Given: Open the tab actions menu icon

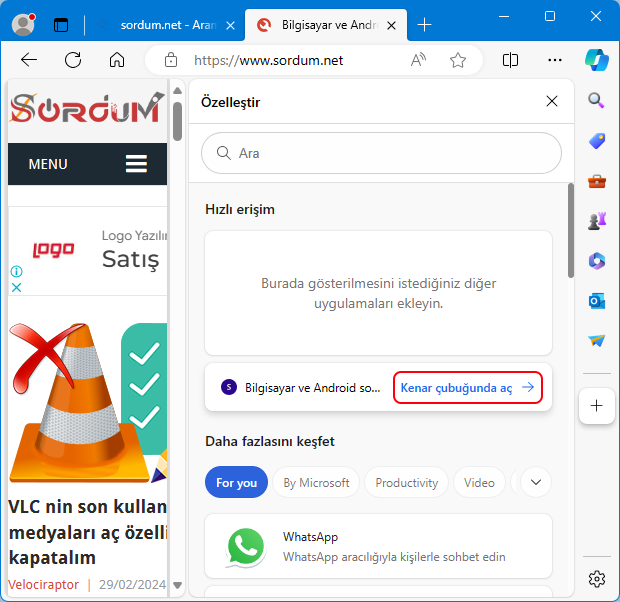Looking at the screenshot, I should [x=61, y=25].
